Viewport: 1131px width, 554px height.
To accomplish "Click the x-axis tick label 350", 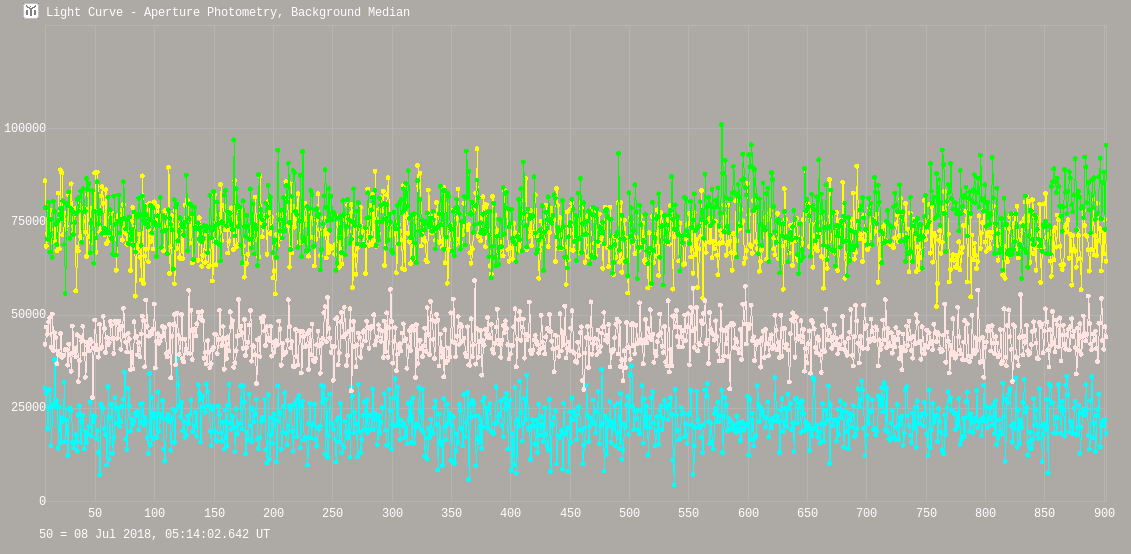I will [x=451, y=514].
